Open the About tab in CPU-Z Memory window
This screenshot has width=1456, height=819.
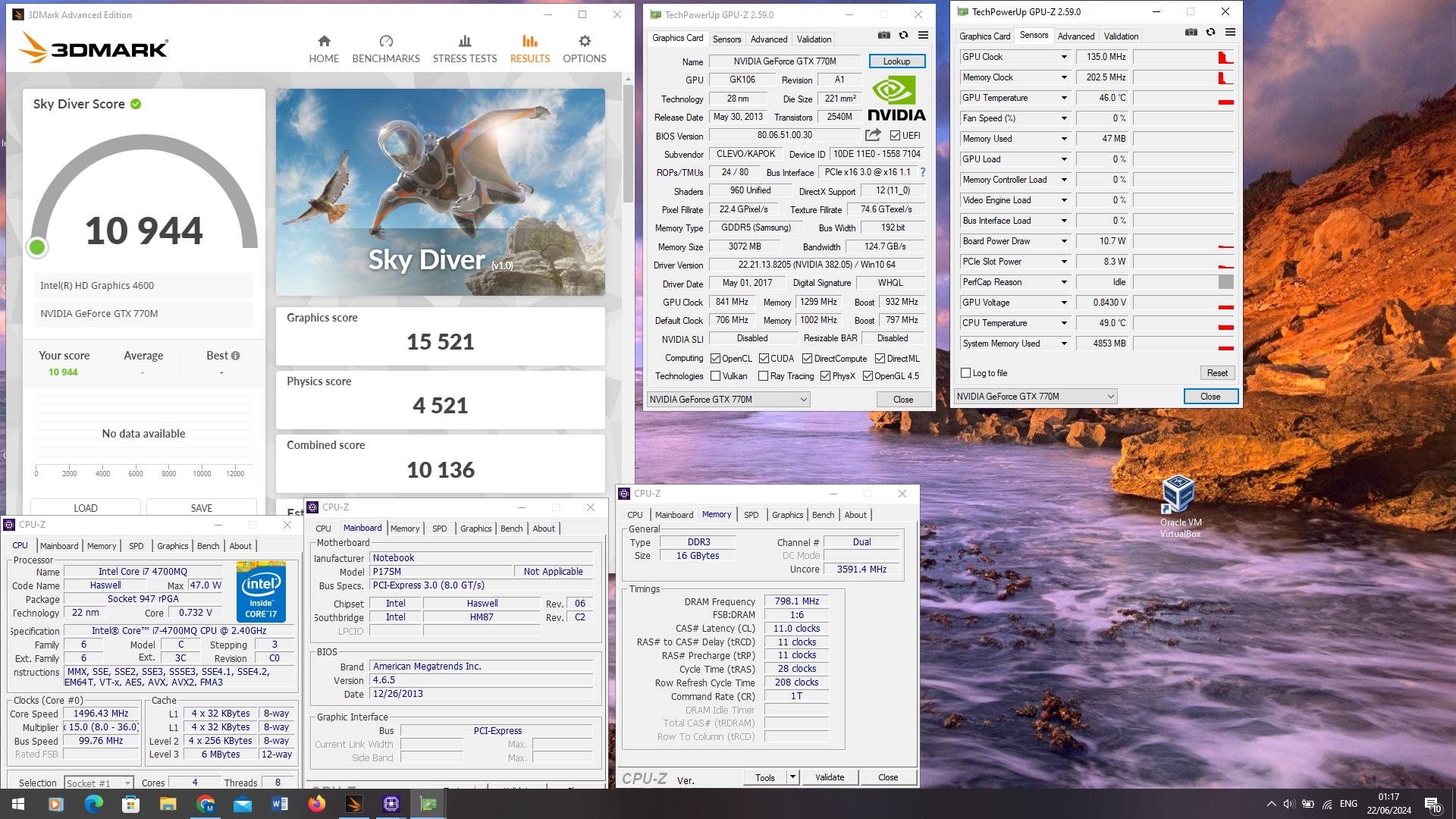pyautogui.click(x=855, y=515)
